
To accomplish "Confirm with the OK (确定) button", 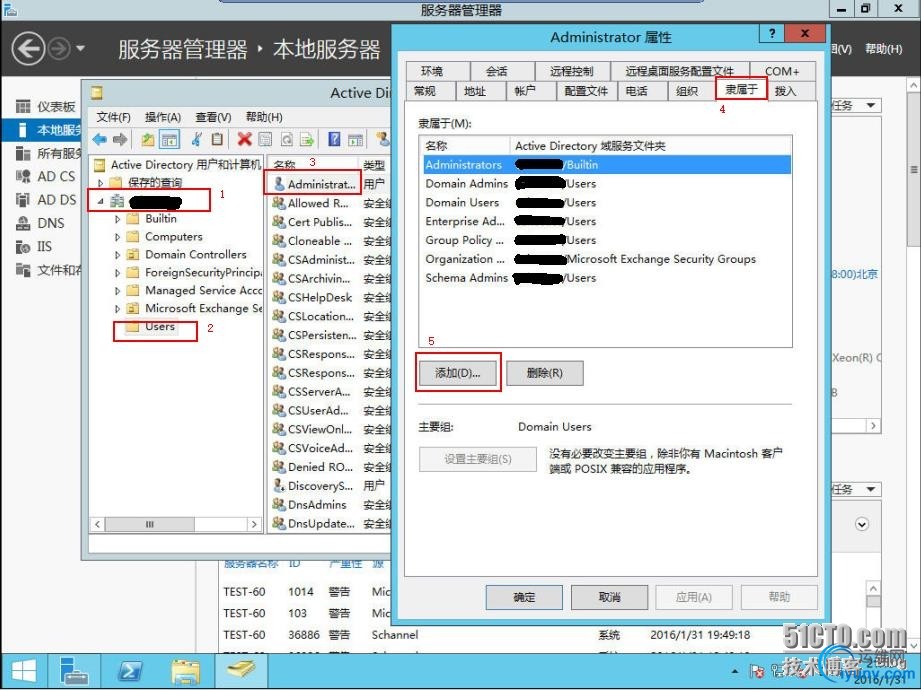I will pyautogui.click(x=524, y=597).
